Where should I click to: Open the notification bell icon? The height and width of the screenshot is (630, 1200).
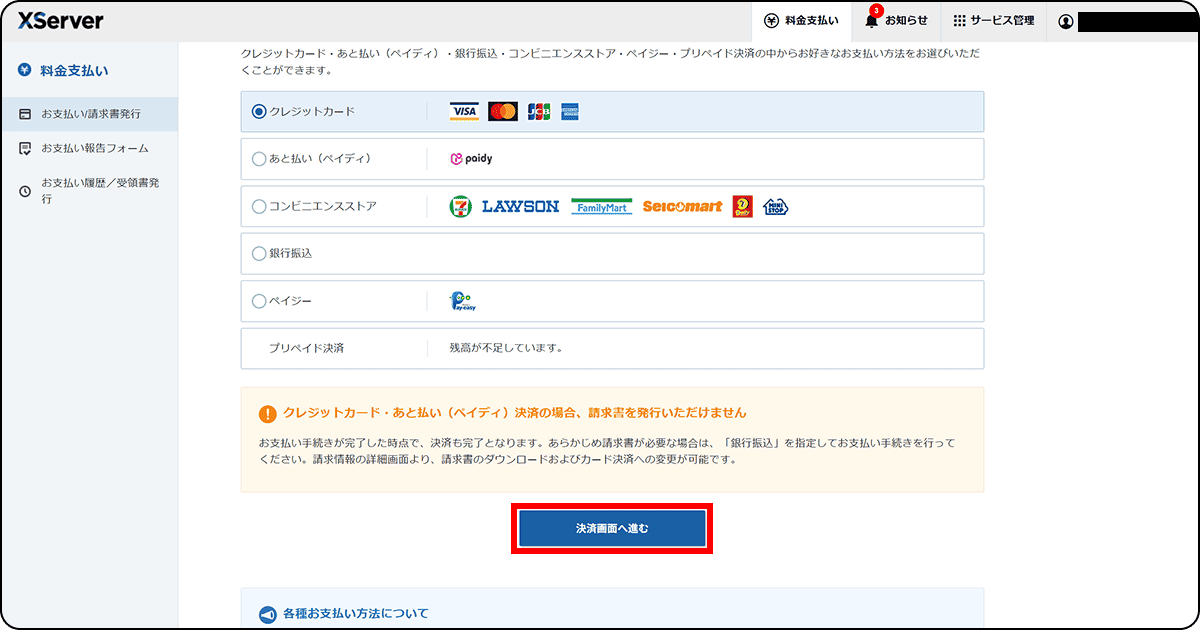pos(871,21)
